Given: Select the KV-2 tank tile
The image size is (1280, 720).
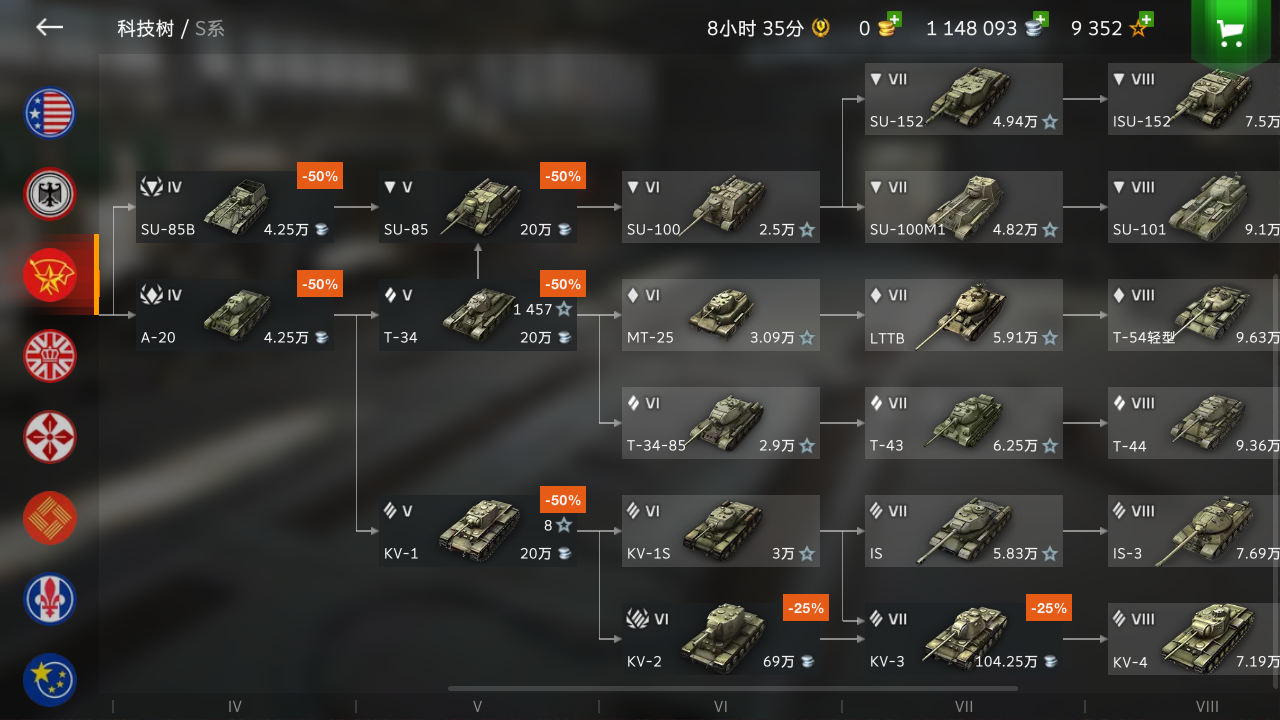Looking at the screenshot, I should (721, 639).
